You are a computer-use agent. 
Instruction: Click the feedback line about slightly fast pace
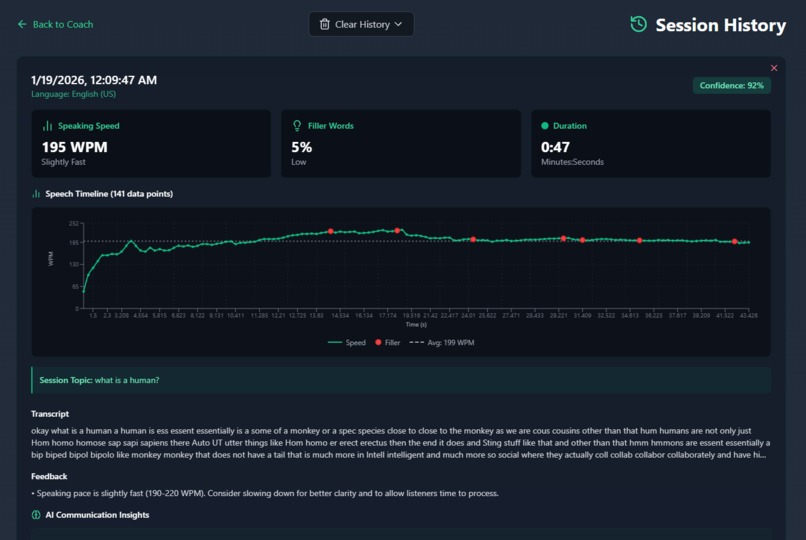pos(265,493)
